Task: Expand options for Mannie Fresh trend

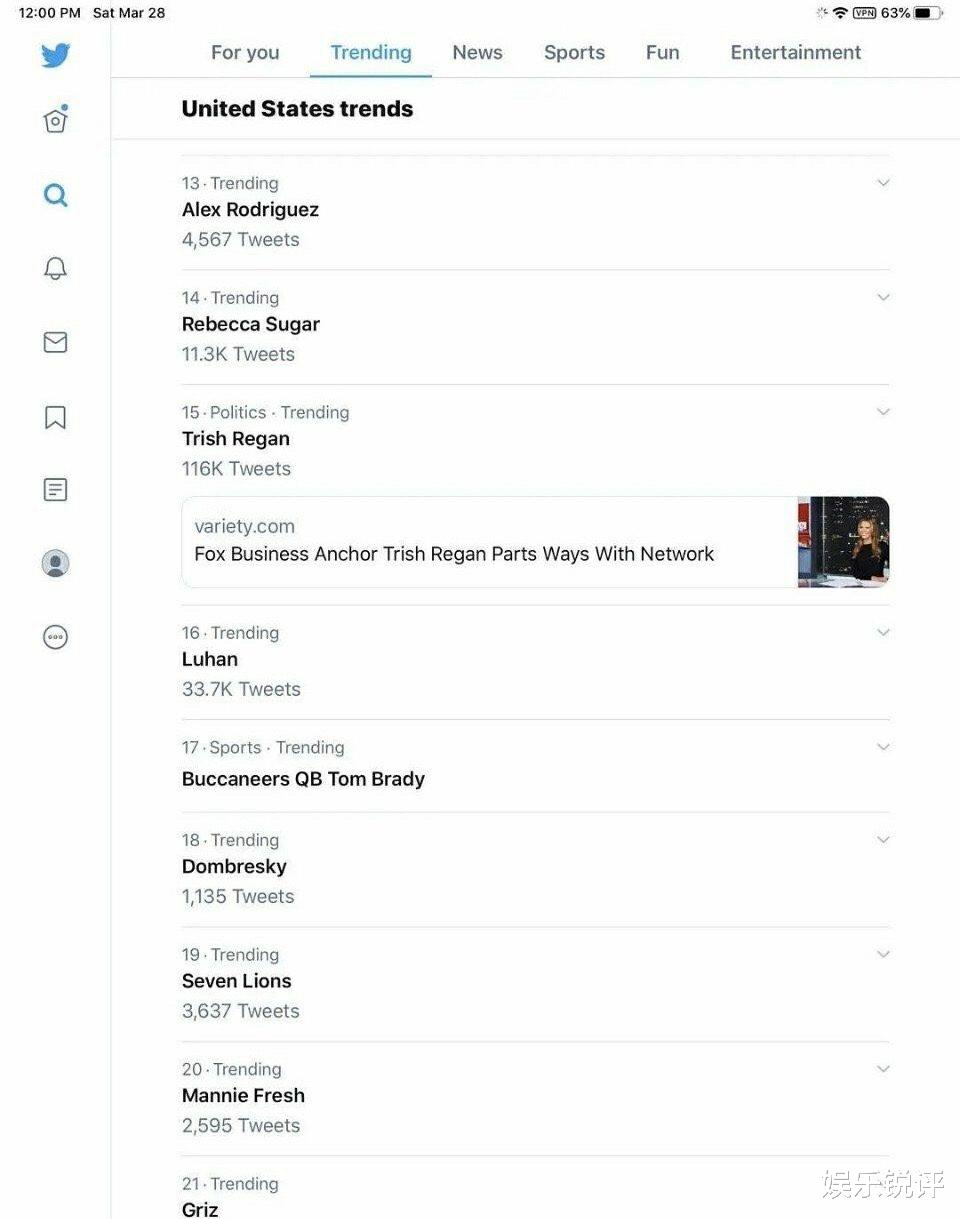Action: pos(883,1069)
